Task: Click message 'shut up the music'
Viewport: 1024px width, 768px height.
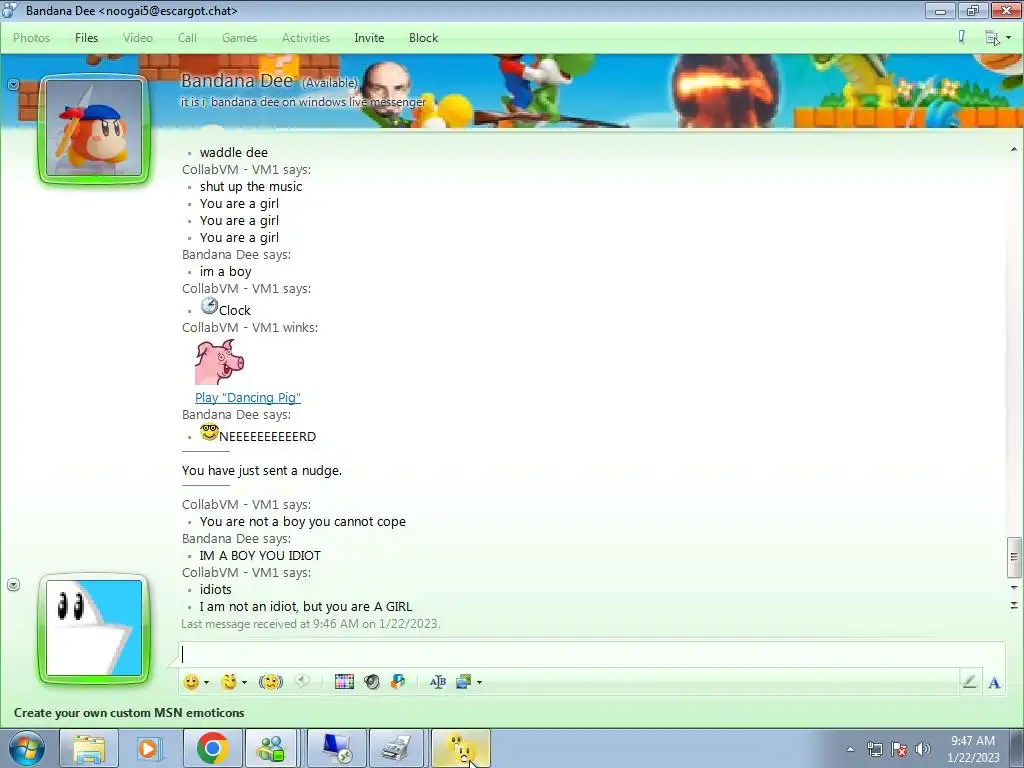Action: 251,187
